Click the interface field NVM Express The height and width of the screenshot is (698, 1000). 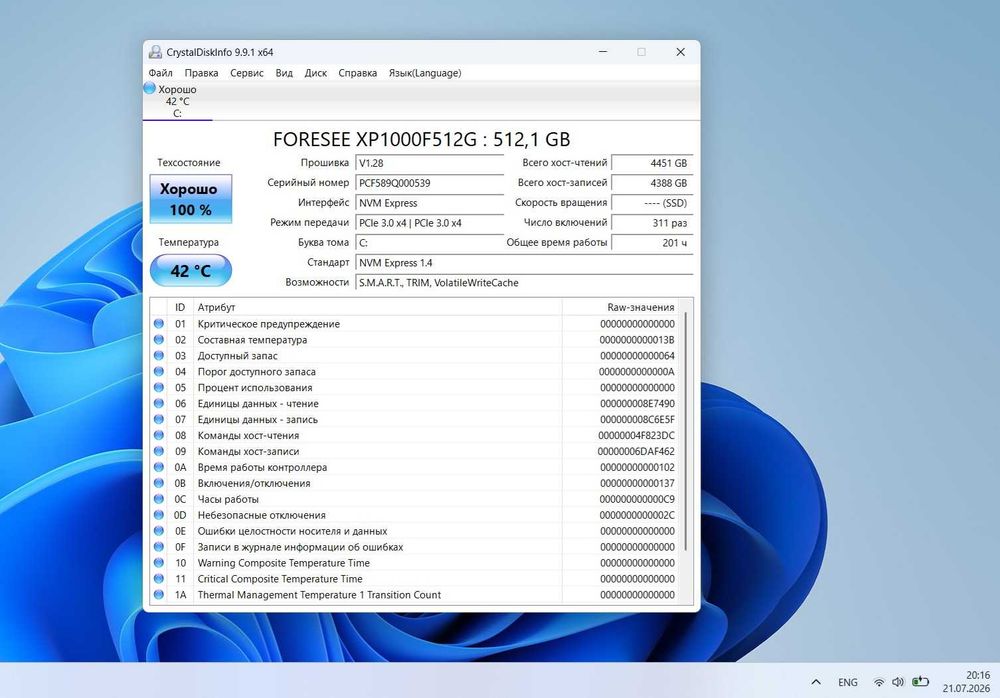pyautogui.click(x=429, y=203)
